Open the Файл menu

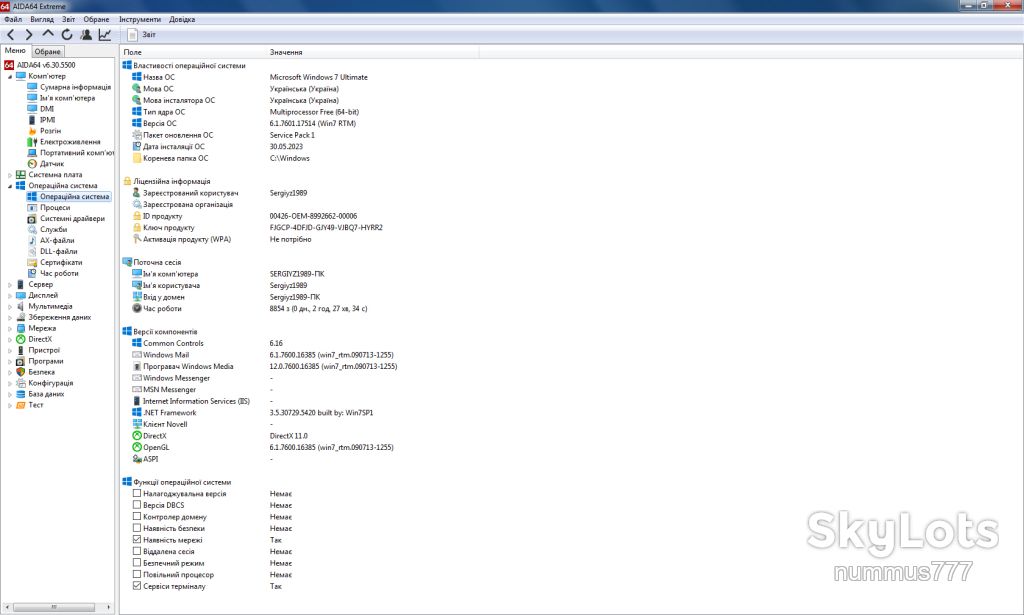pyautogui.click(x=13, y=20)
